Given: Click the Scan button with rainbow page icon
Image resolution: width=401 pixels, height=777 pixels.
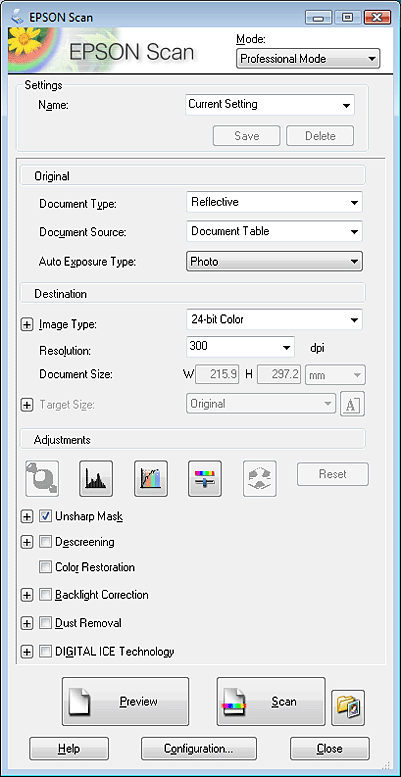Looking at the screenshot, I should coord(271,702).
